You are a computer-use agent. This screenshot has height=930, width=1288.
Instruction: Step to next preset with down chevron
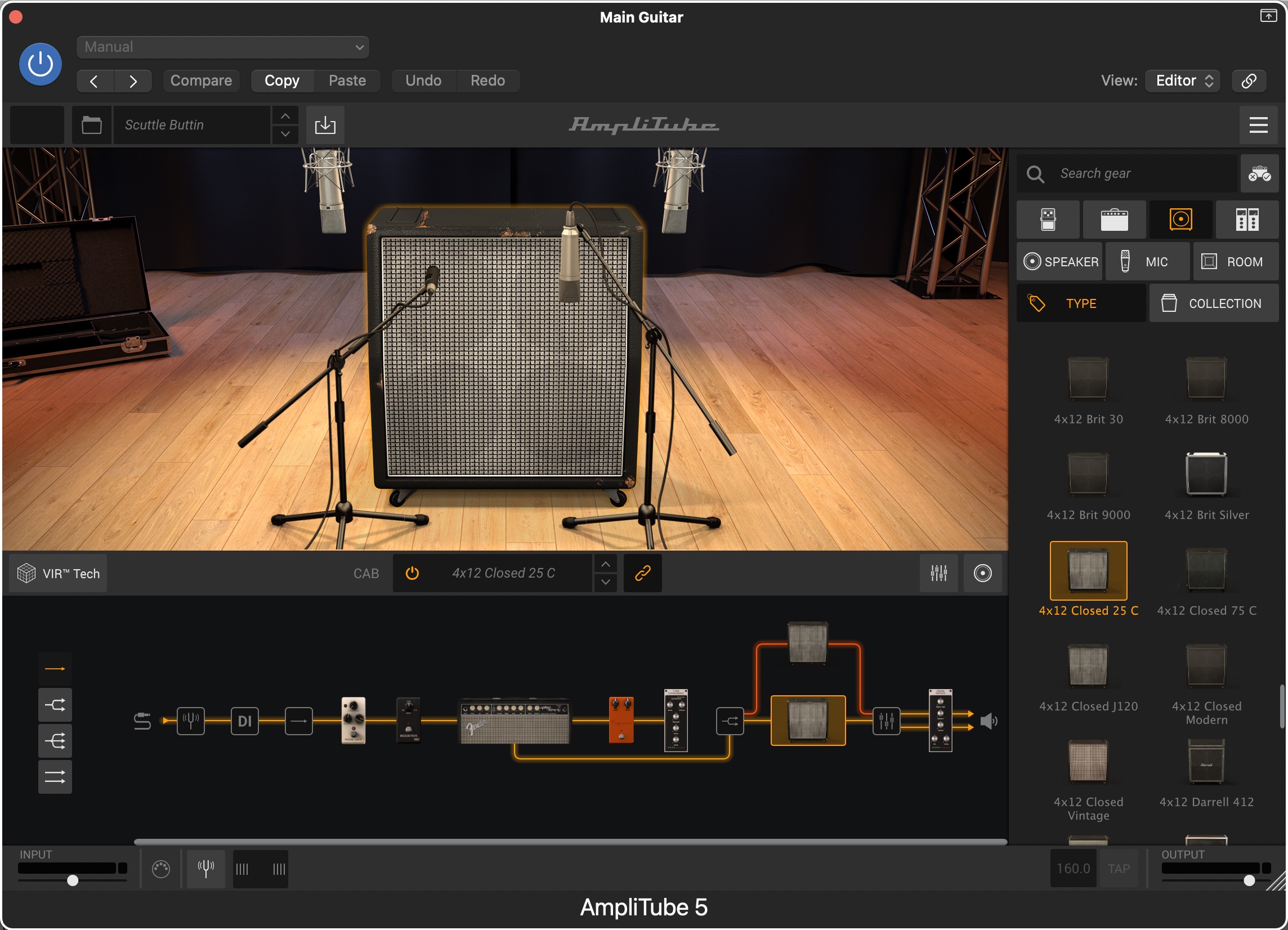pos(285,134)
